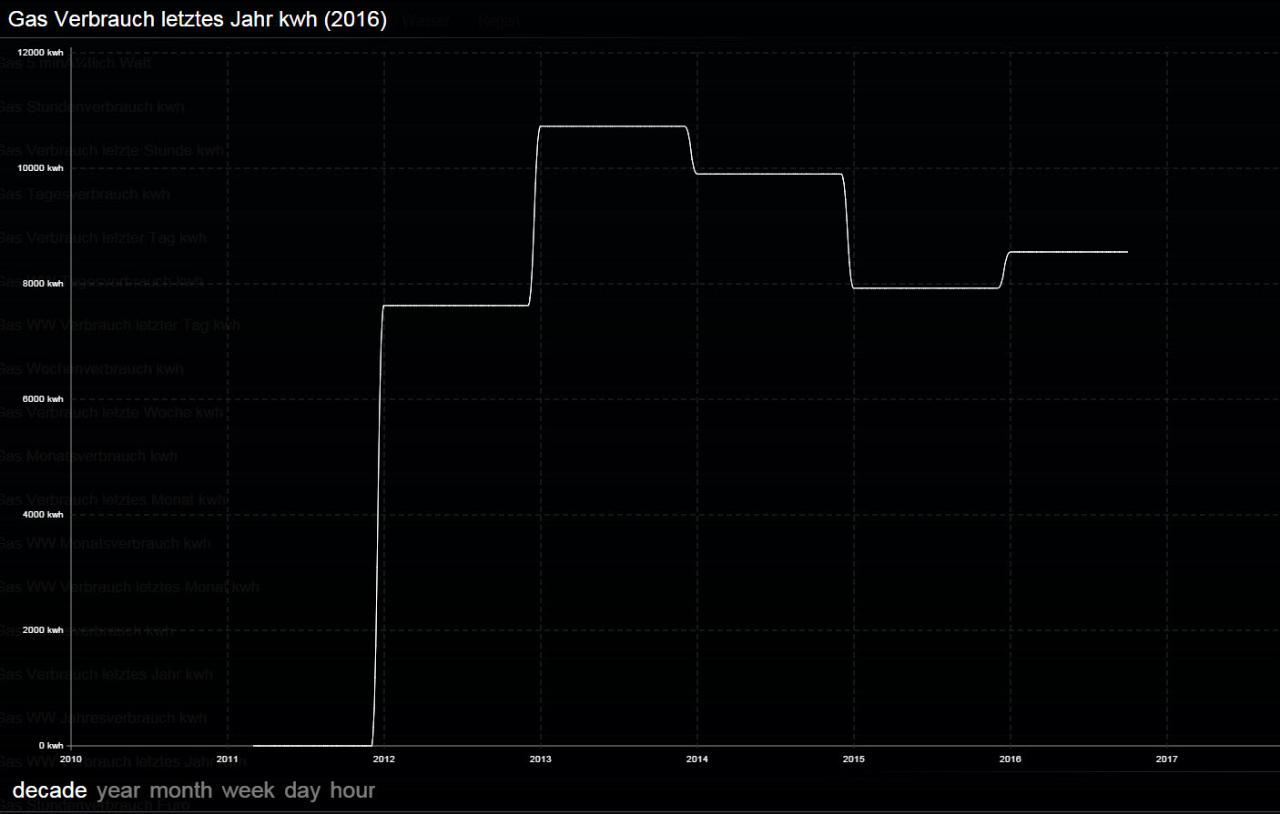Select the week time range

(x=248, y=791)
